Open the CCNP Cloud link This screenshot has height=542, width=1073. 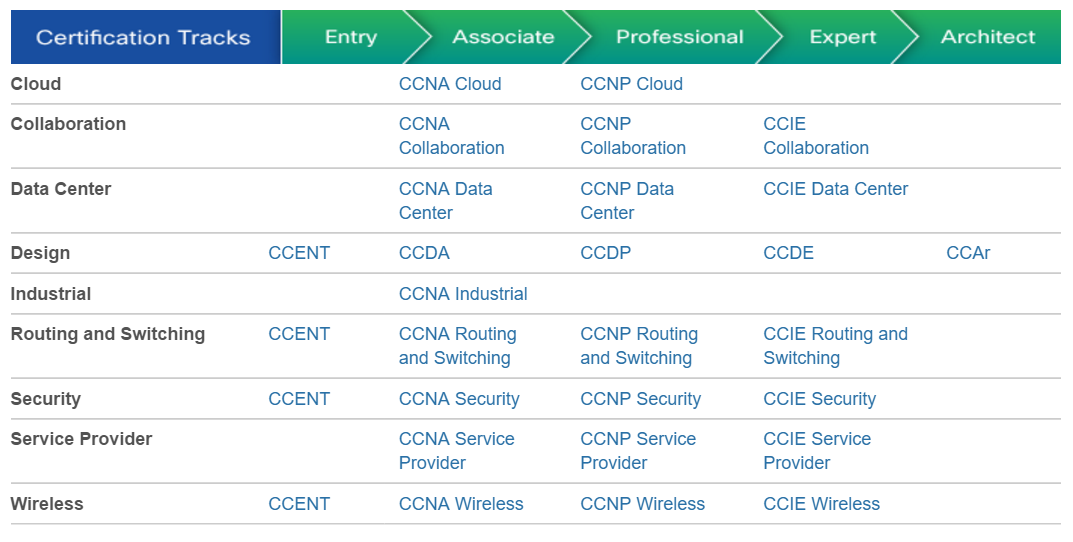pyautogui.click(x=632, y=83)
